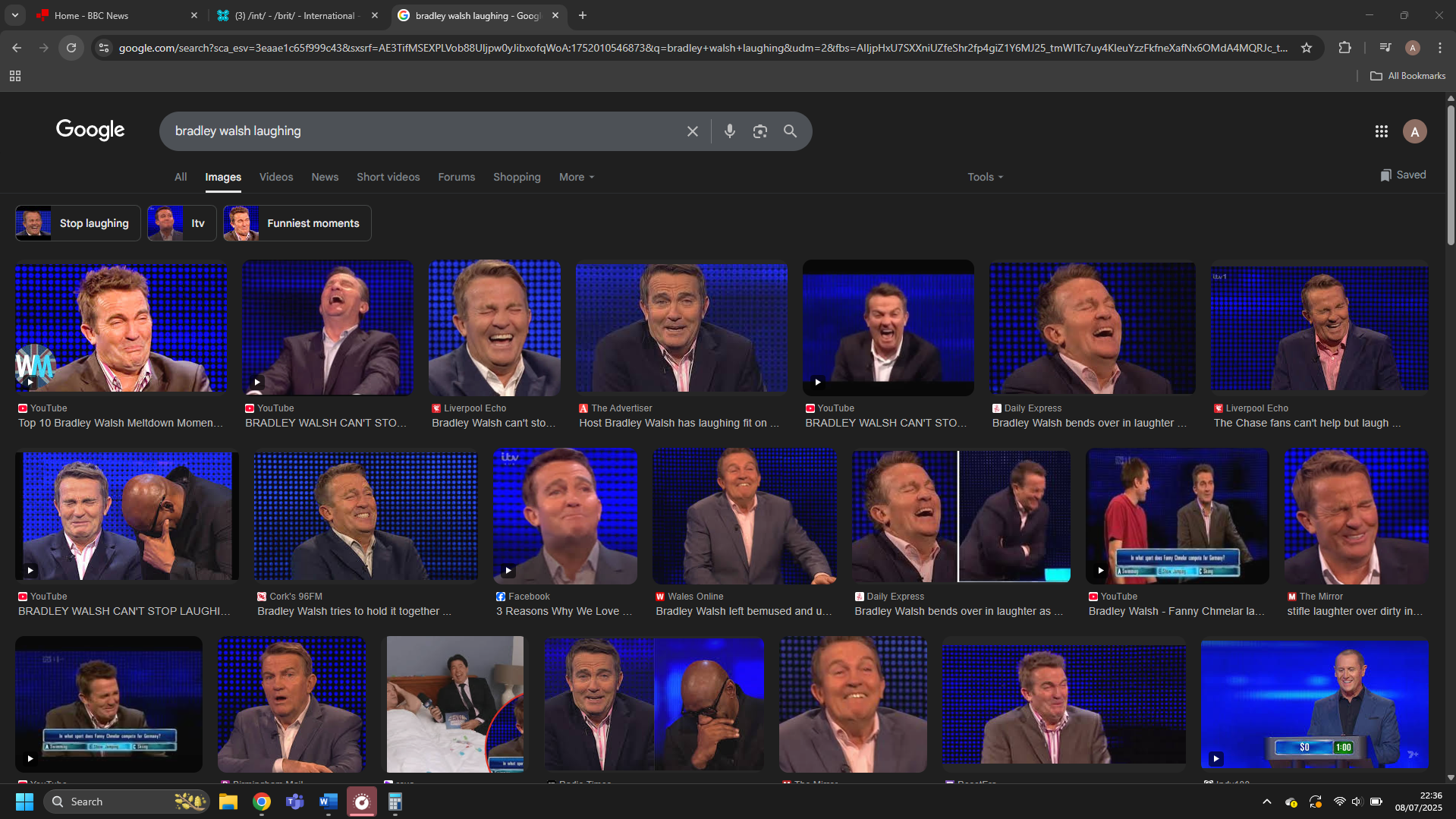Reload the current page

[71, 48]
